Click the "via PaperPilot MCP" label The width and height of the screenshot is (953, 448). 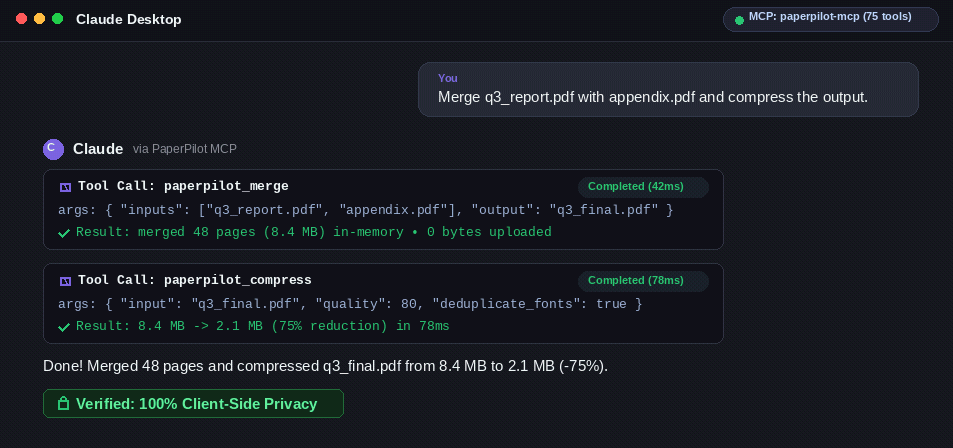coord(185,149)
